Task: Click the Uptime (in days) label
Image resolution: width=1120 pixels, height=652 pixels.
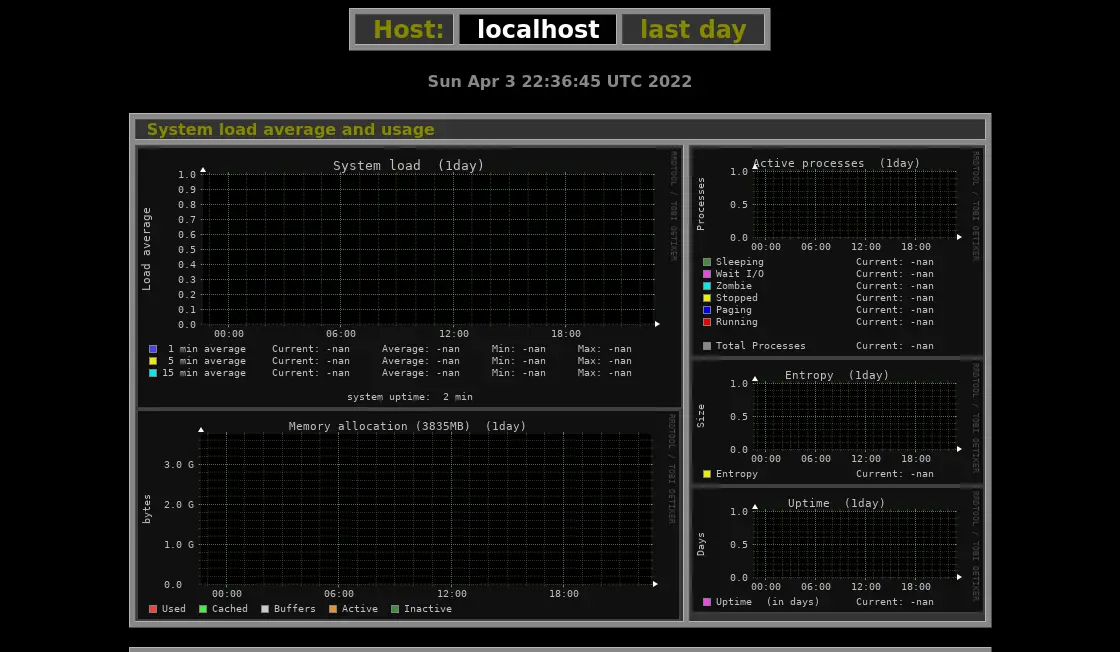Action: click(768, 602)
